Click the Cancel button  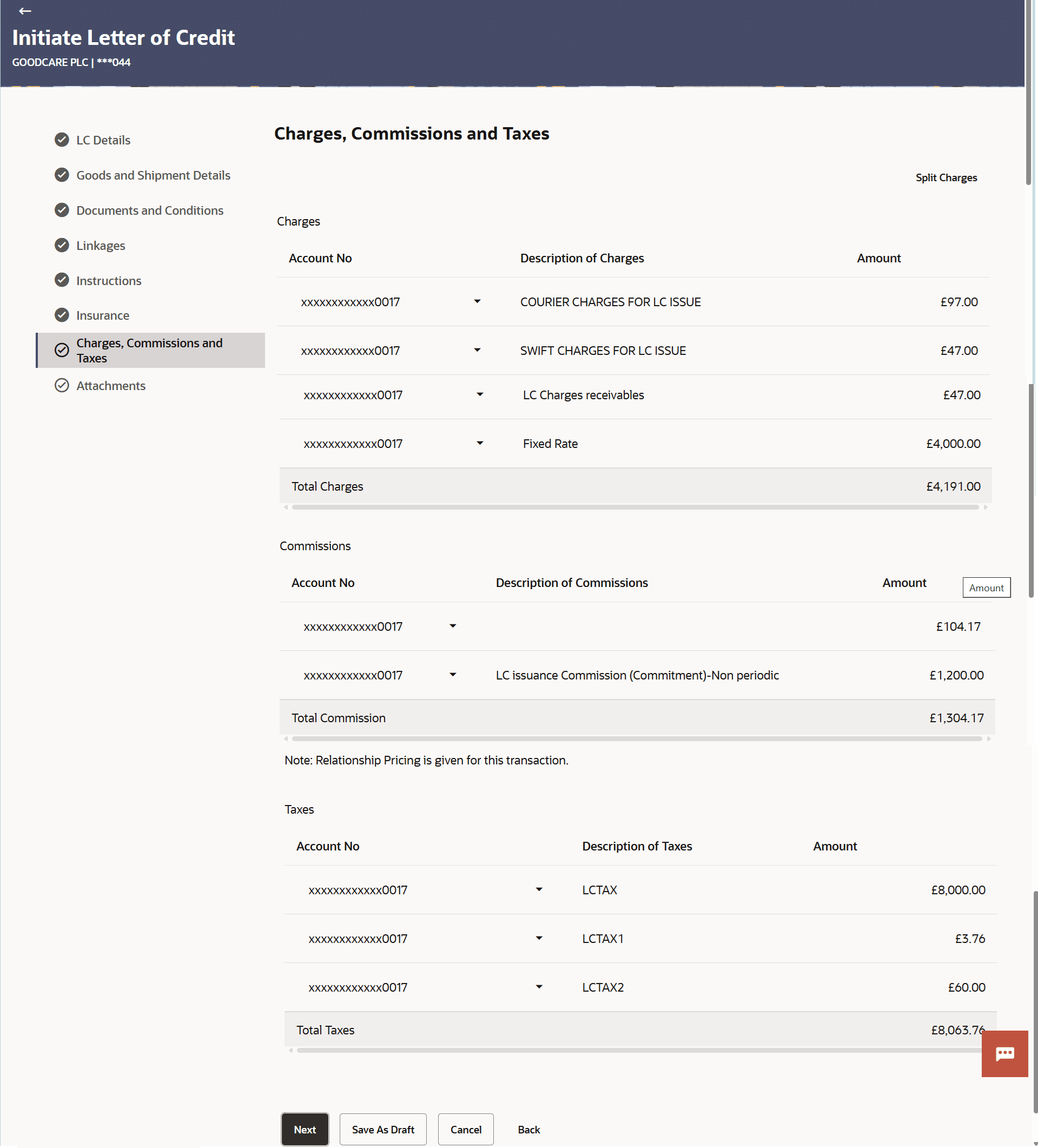tap(465, 1129)
